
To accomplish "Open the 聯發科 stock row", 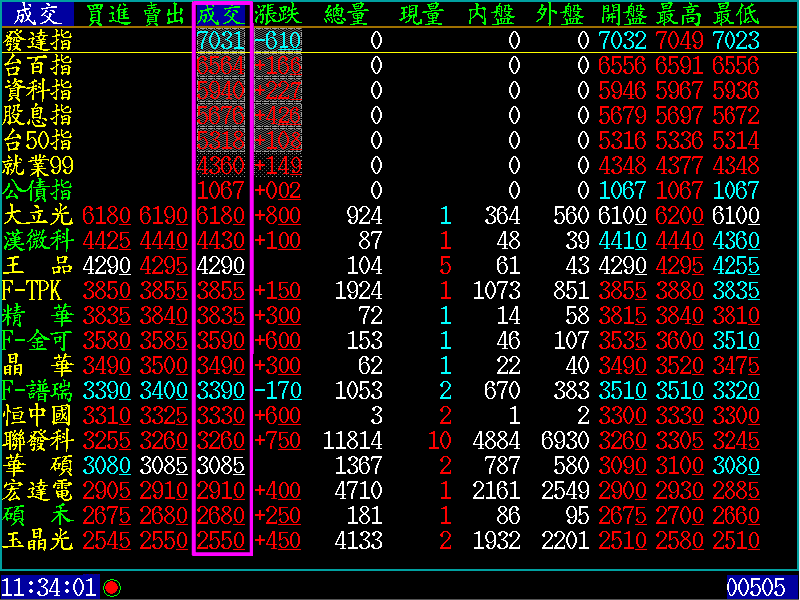I will click(37, 440).
